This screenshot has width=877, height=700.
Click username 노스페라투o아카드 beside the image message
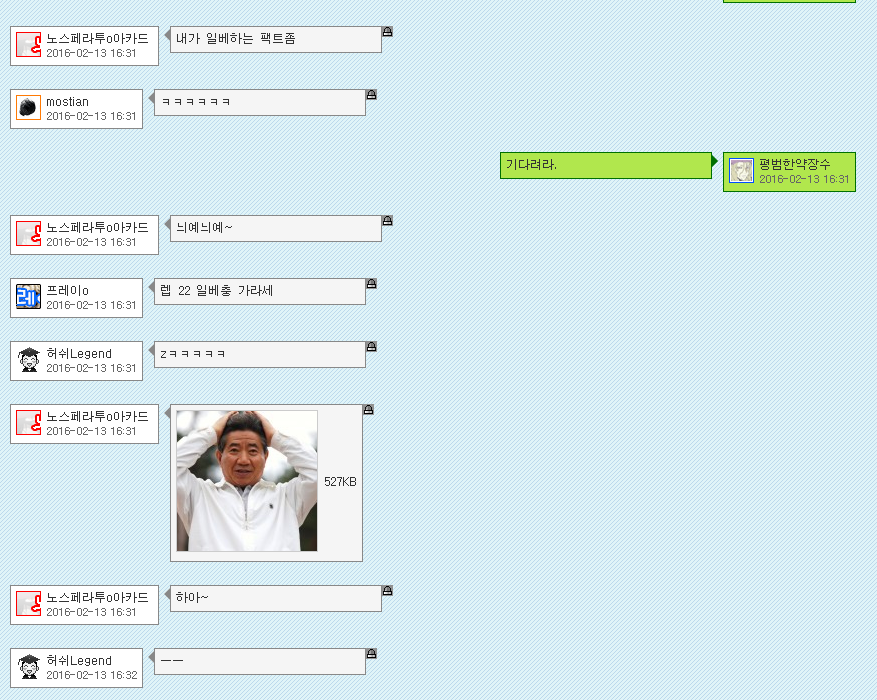click(97, 417)
